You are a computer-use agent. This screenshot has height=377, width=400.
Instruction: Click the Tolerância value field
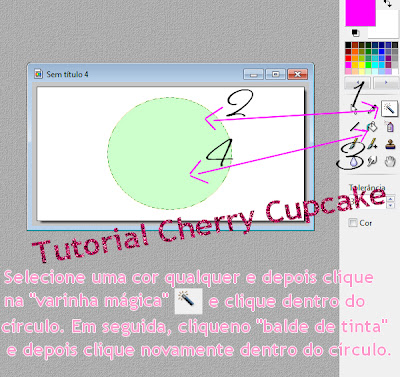pos(368,202)
